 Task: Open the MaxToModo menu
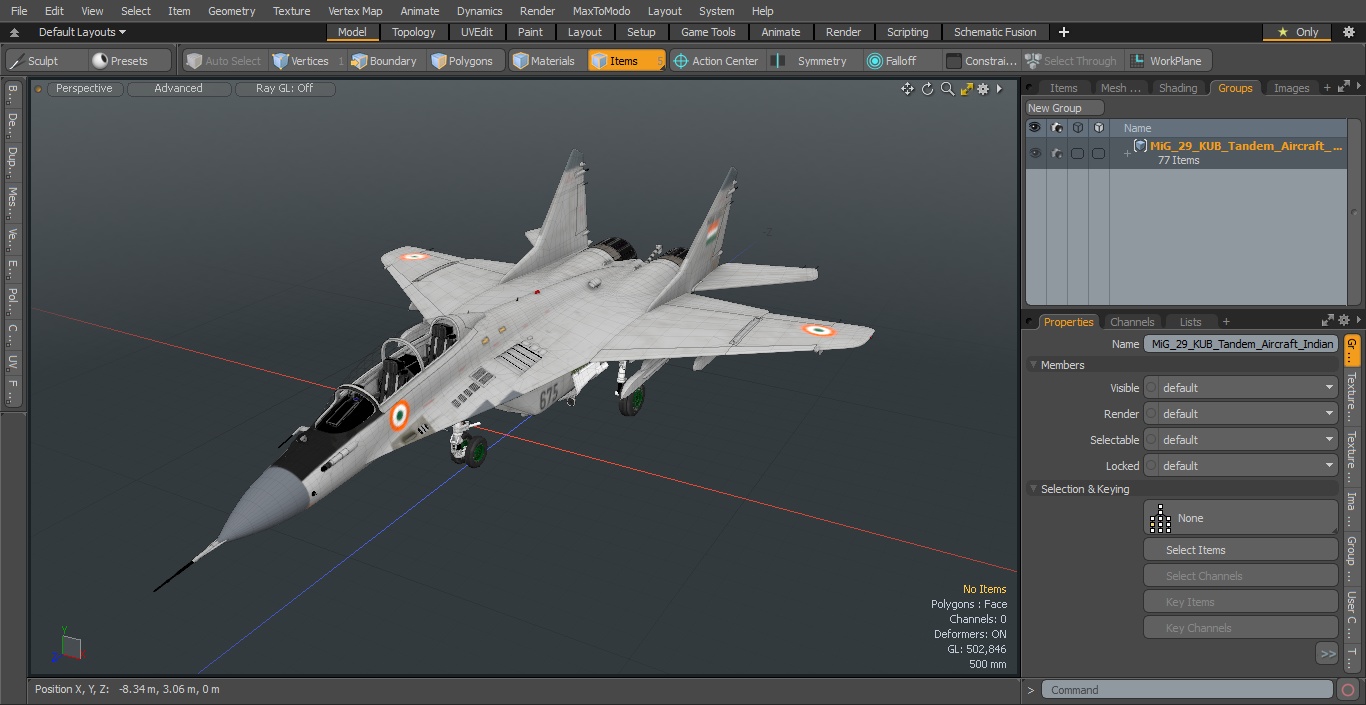tap(601, 11)
